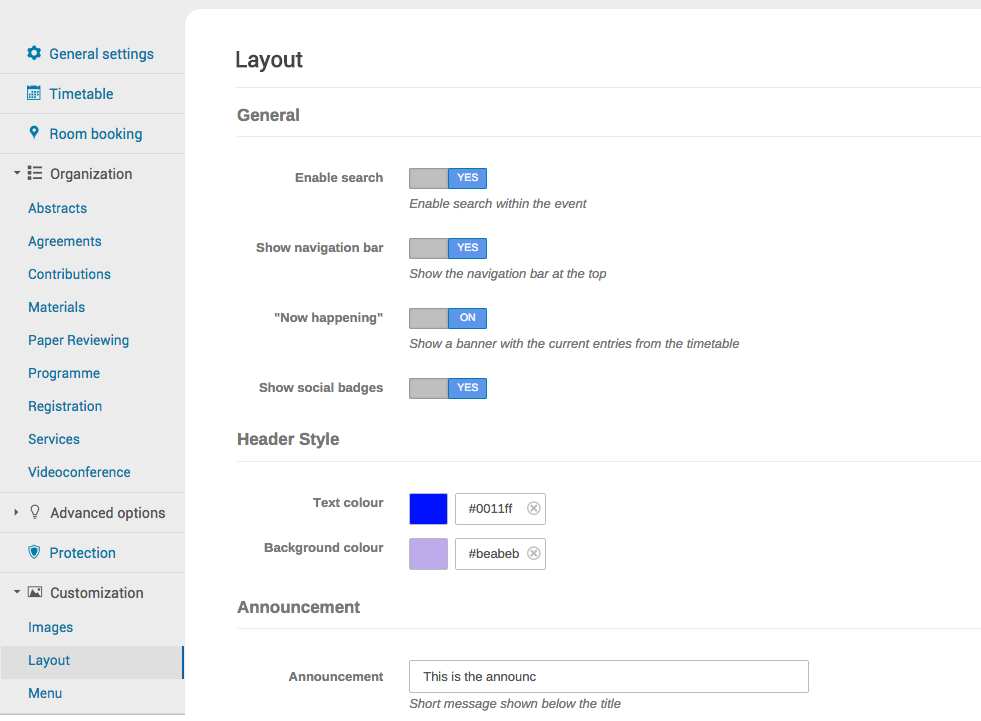Open the lavender background colour swatch
The height and width of the screenshot is (721, 981).
[x=429, y=554]
